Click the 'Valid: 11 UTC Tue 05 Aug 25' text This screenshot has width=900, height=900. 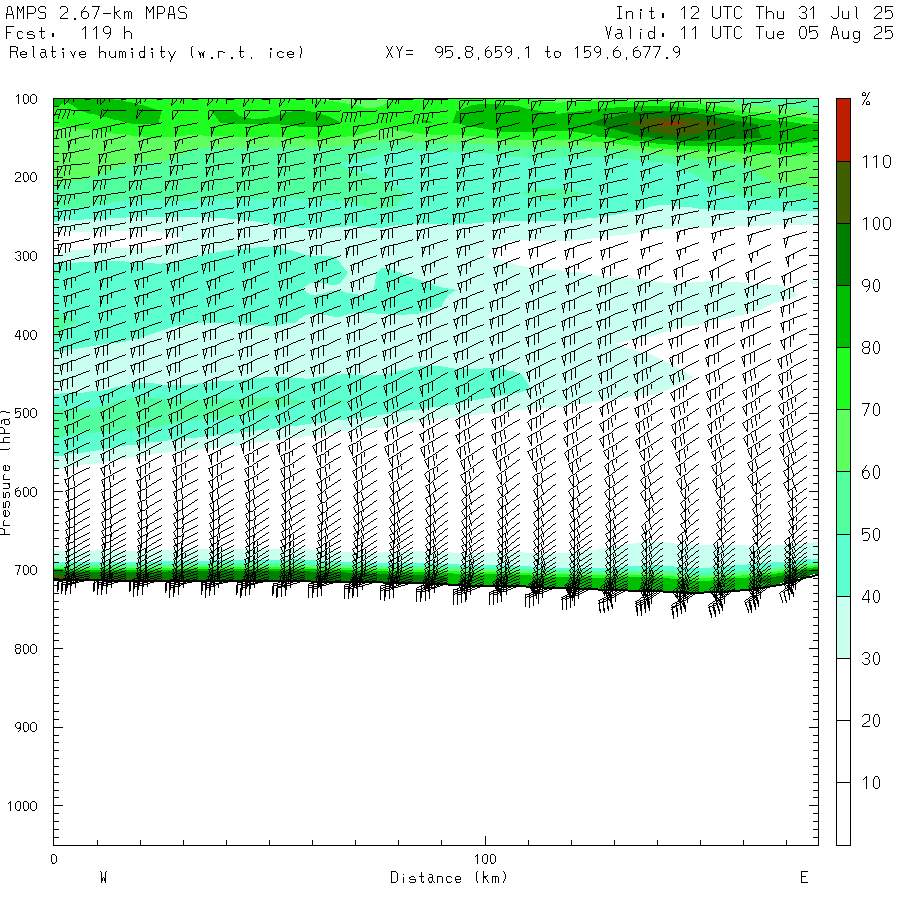click(x=749, y=33)
